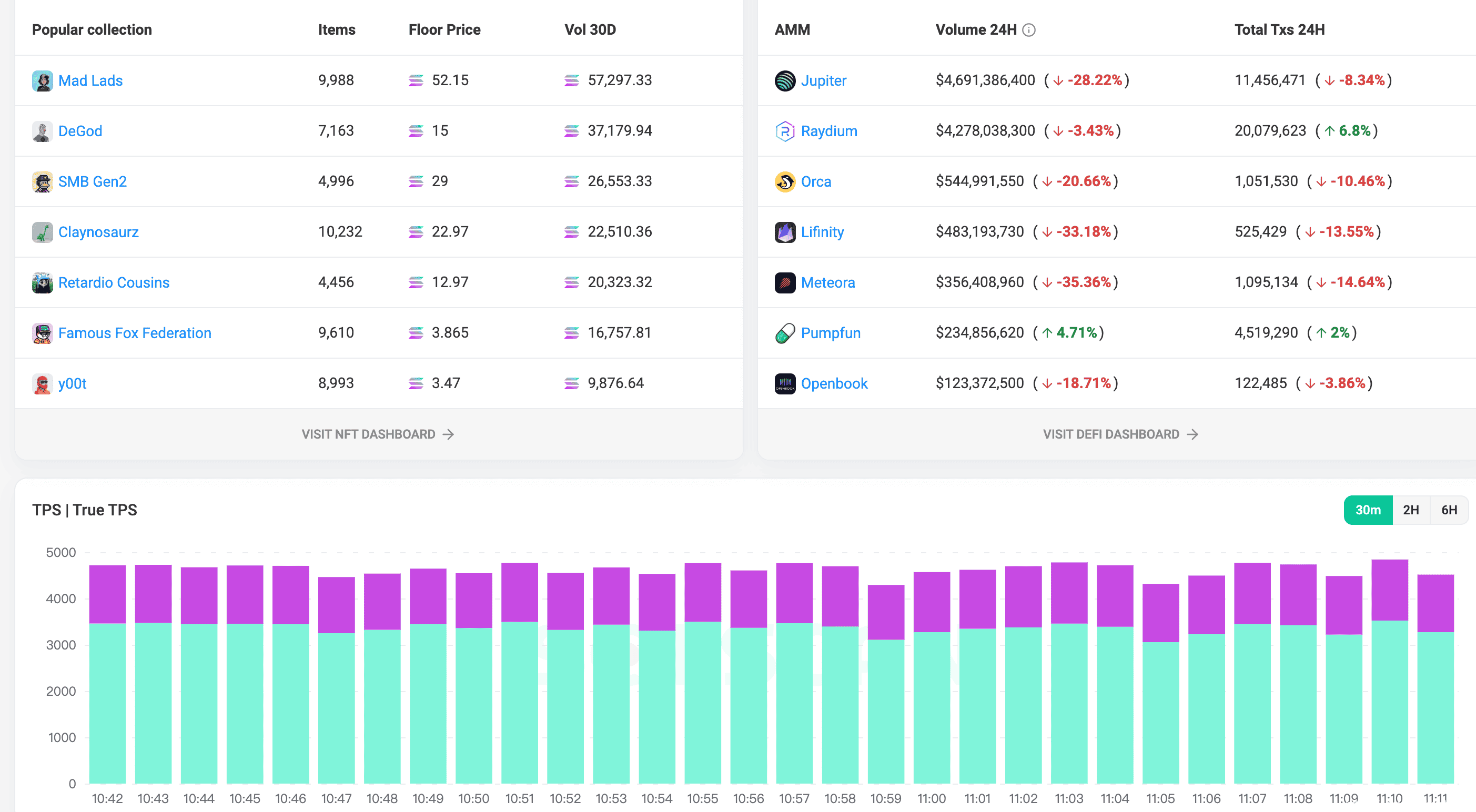This screenshot has height=812, width=1476.
Task: Click the Claynosaurz avatar icon
Action: tap(42, 232)
